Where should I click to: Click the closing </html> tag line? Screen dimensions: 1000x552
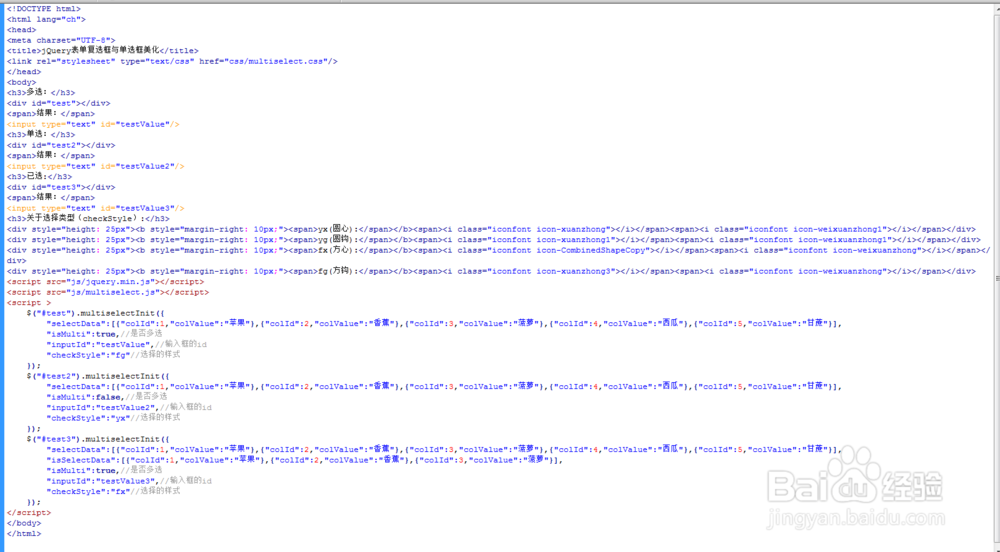[x=24, y=534]
